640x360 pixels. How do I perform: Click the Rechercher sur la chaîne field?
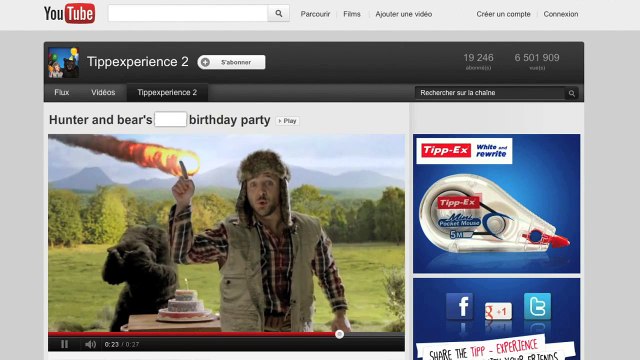coord(490,93)
